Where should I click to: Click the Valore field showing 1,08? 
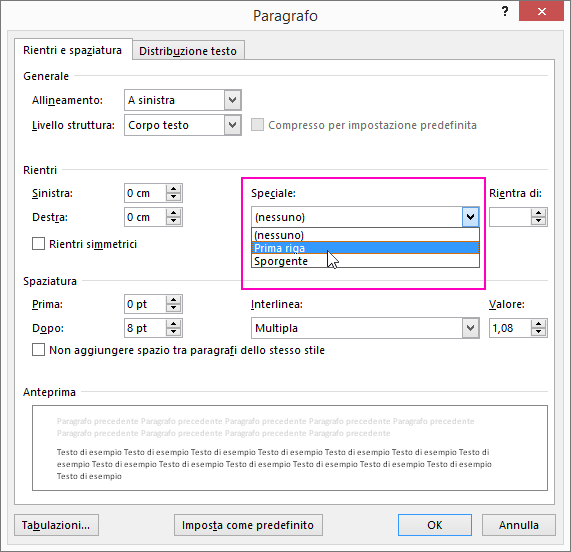click(510, 328)
